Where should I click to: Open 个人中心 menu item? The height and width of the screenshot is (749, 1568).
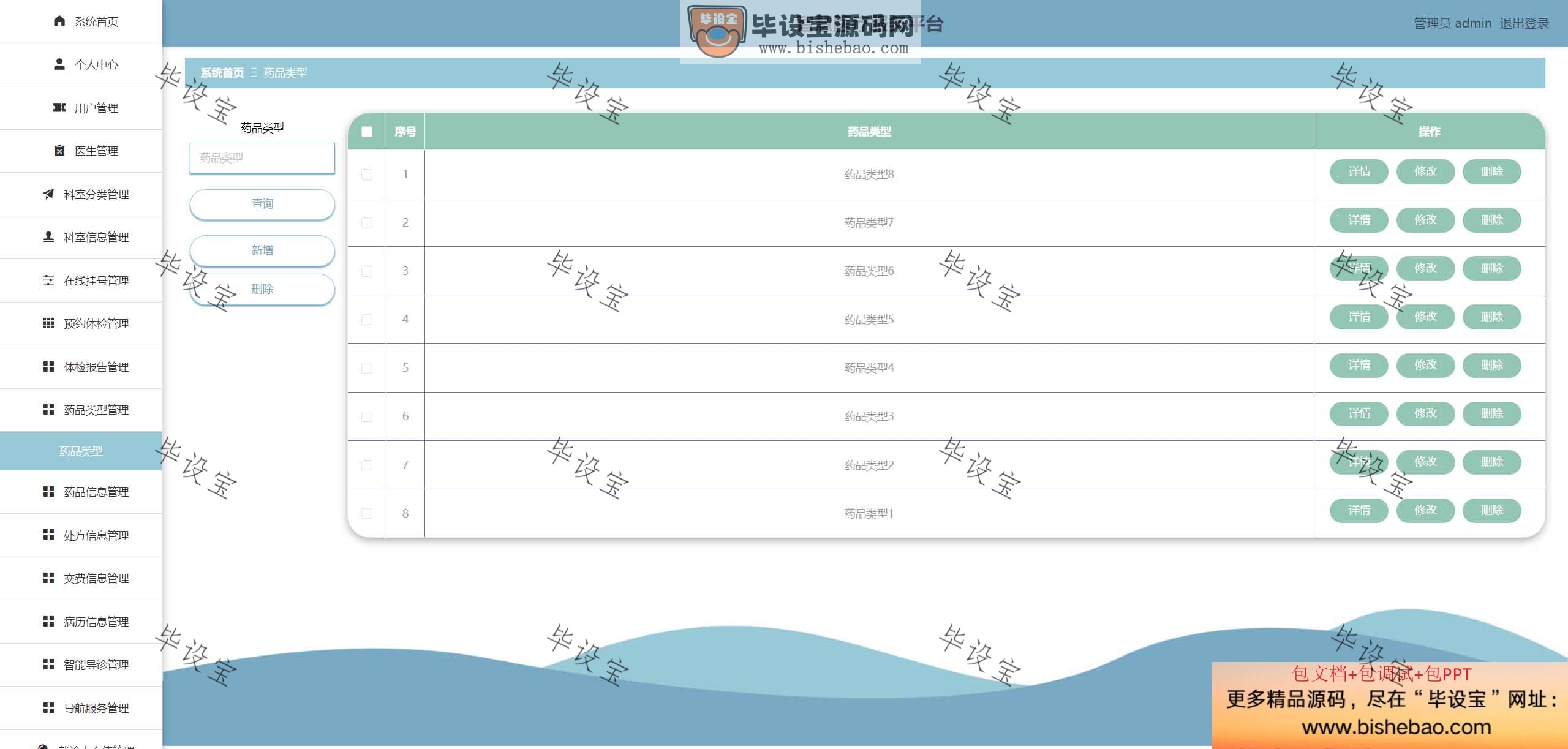tap(81, 64)
